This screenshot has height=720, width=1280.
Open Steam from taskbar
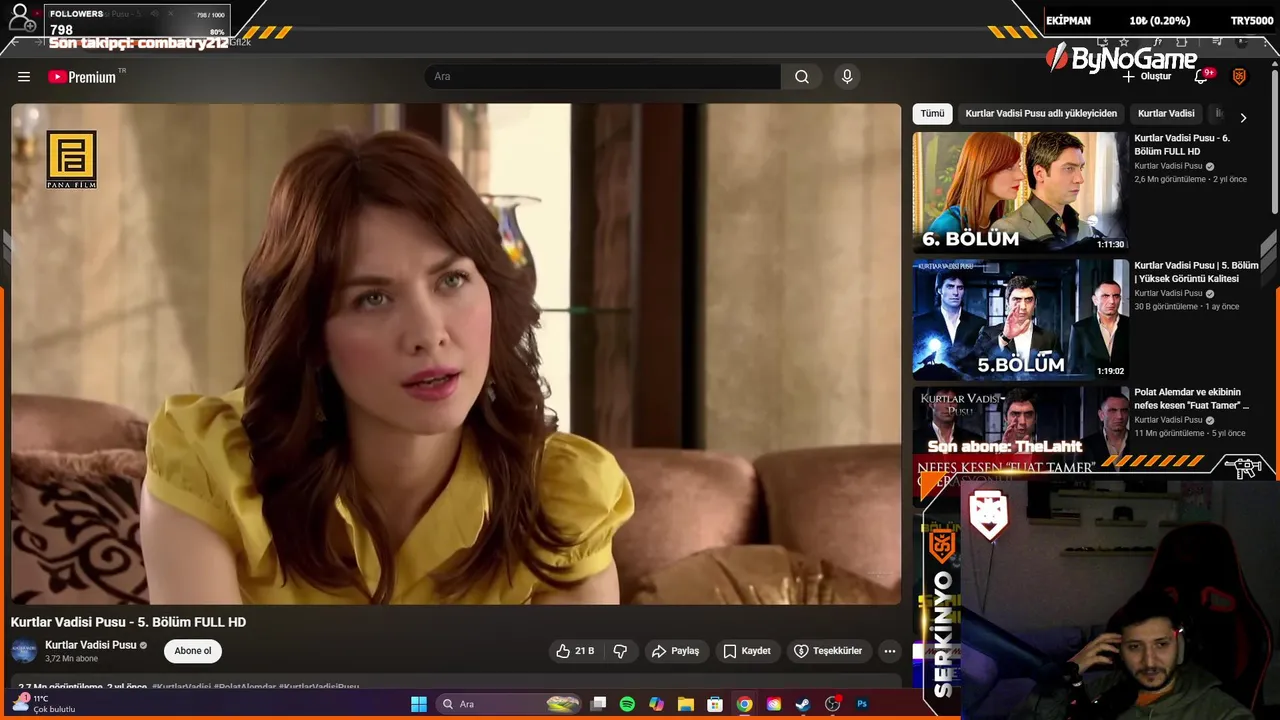tap(803, 704)
